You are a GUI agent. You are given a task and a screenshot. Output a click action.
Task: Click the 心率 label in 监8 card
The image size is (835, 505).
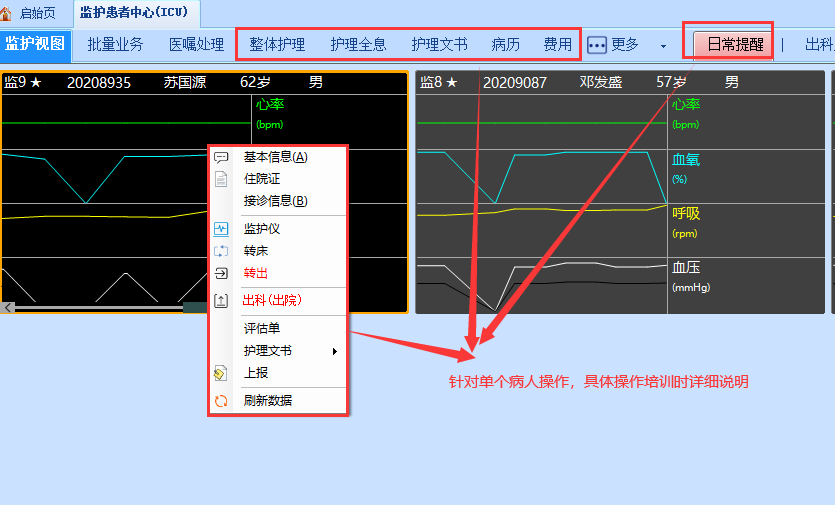[x=686, y=104]
